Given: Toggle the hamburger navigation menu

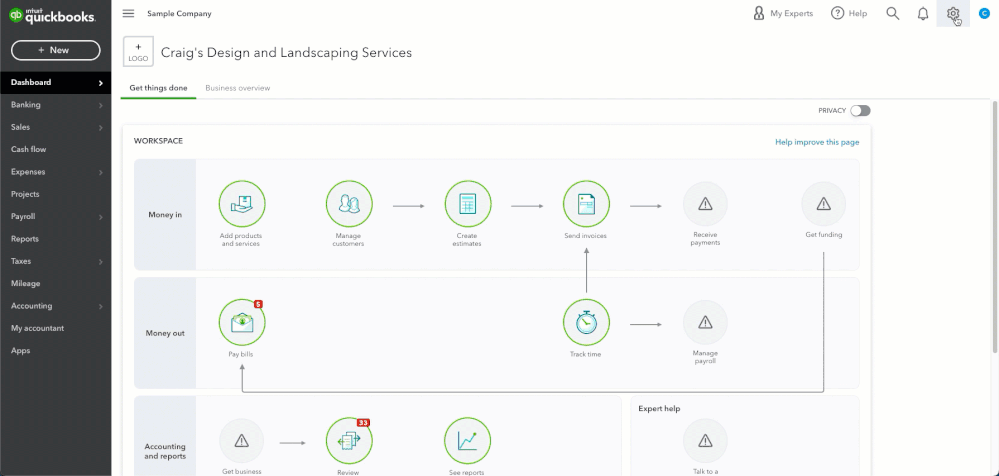Looking at the screenshot, I should coord(128,13).
